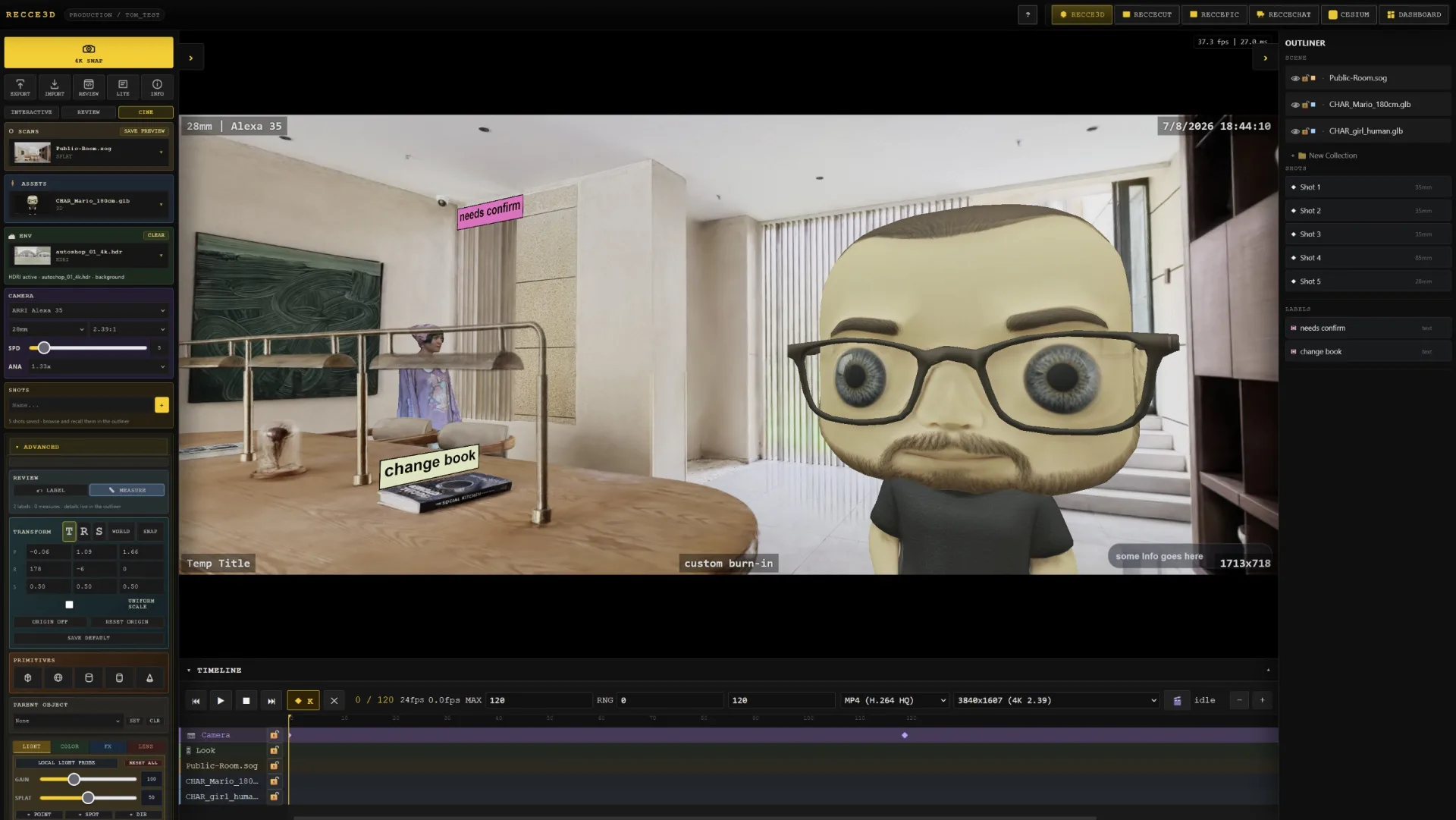Toggle the Uniform Scale checkbox
The height and width of the screenshot is (820, 1456).
click(69, 605)
